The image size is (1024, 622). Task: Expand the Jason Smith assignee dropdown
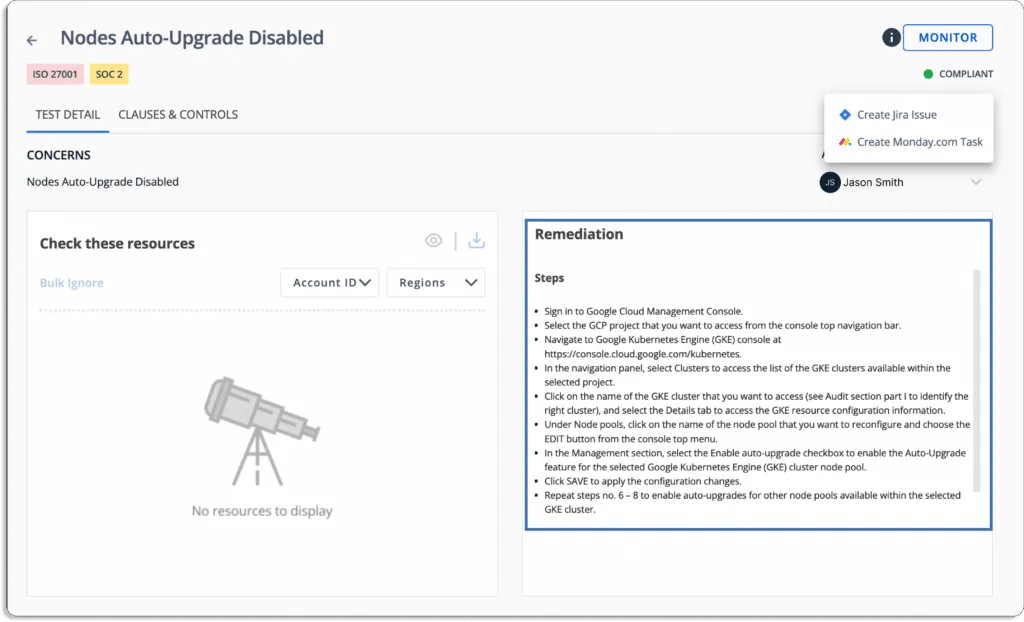pyautogui.click(x=977, y=182)
